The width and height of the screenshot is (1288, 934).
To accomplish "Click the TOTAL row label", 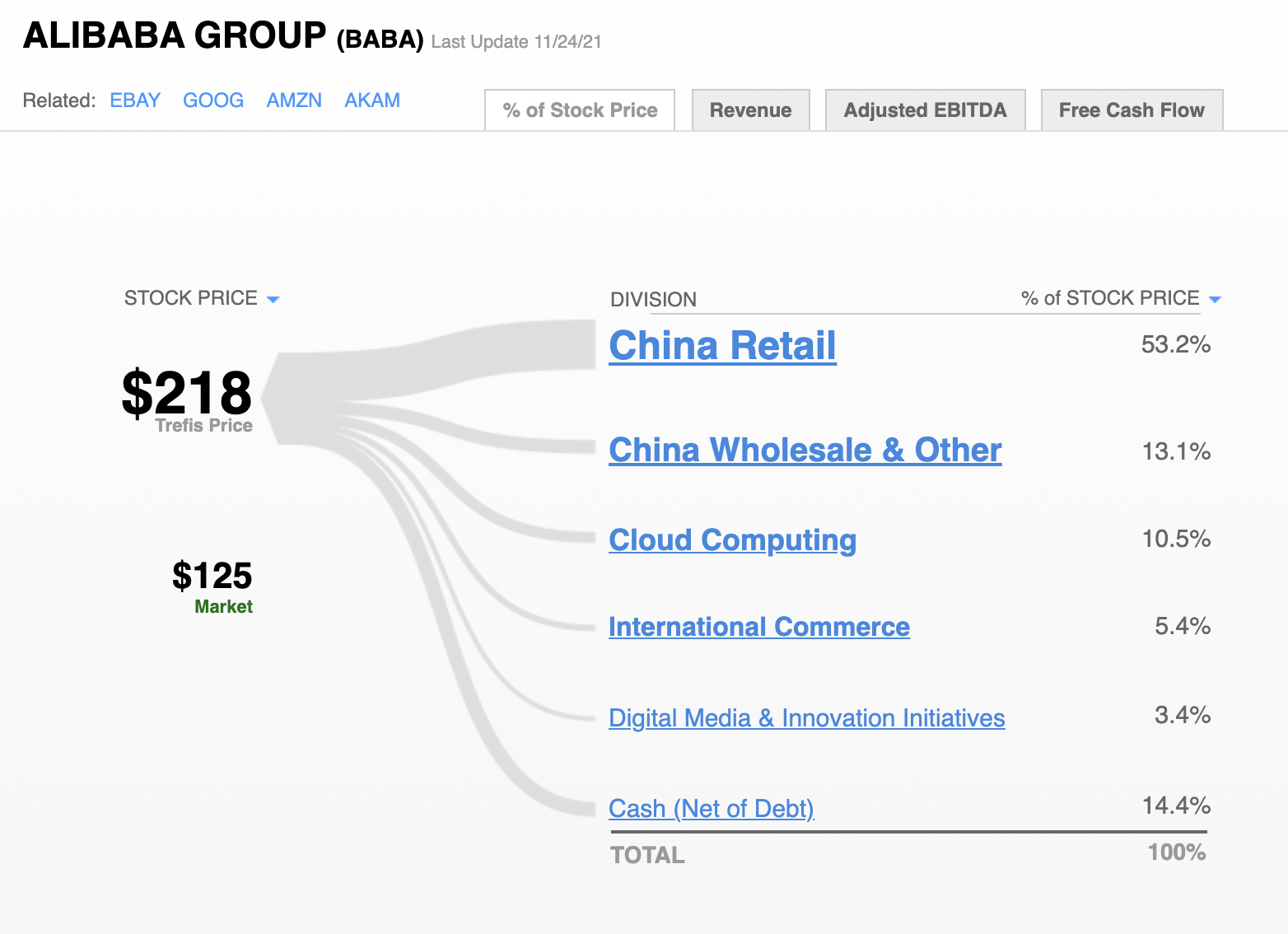I will click(647, 855).
